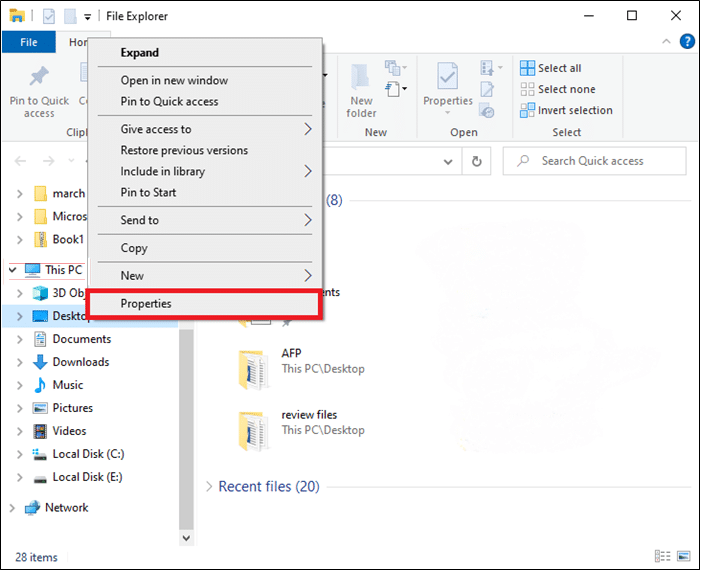
Task: Click the large icons view button in status bar
Action: click(x=685, y=556)
